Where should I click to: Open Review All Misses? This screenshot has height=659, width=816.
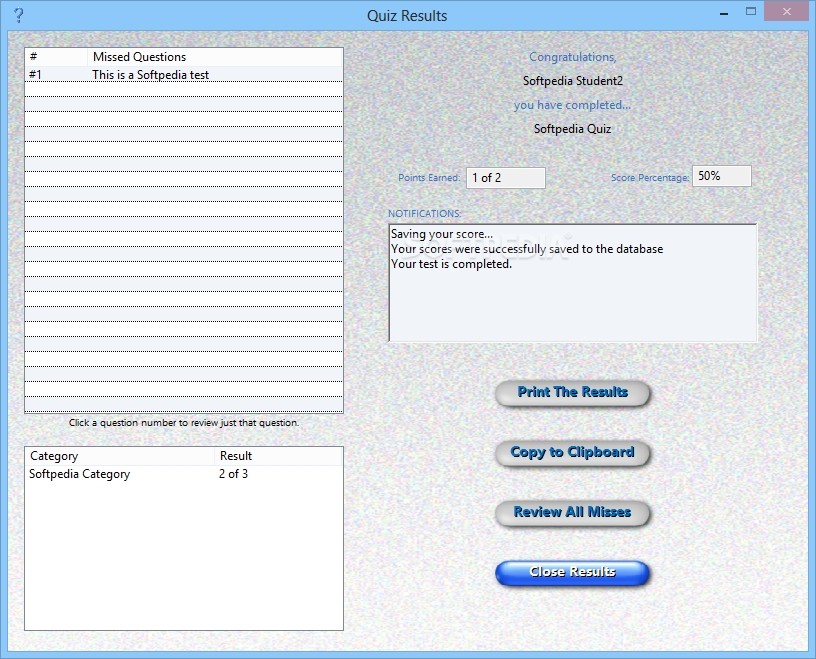(x=572, y=512)
